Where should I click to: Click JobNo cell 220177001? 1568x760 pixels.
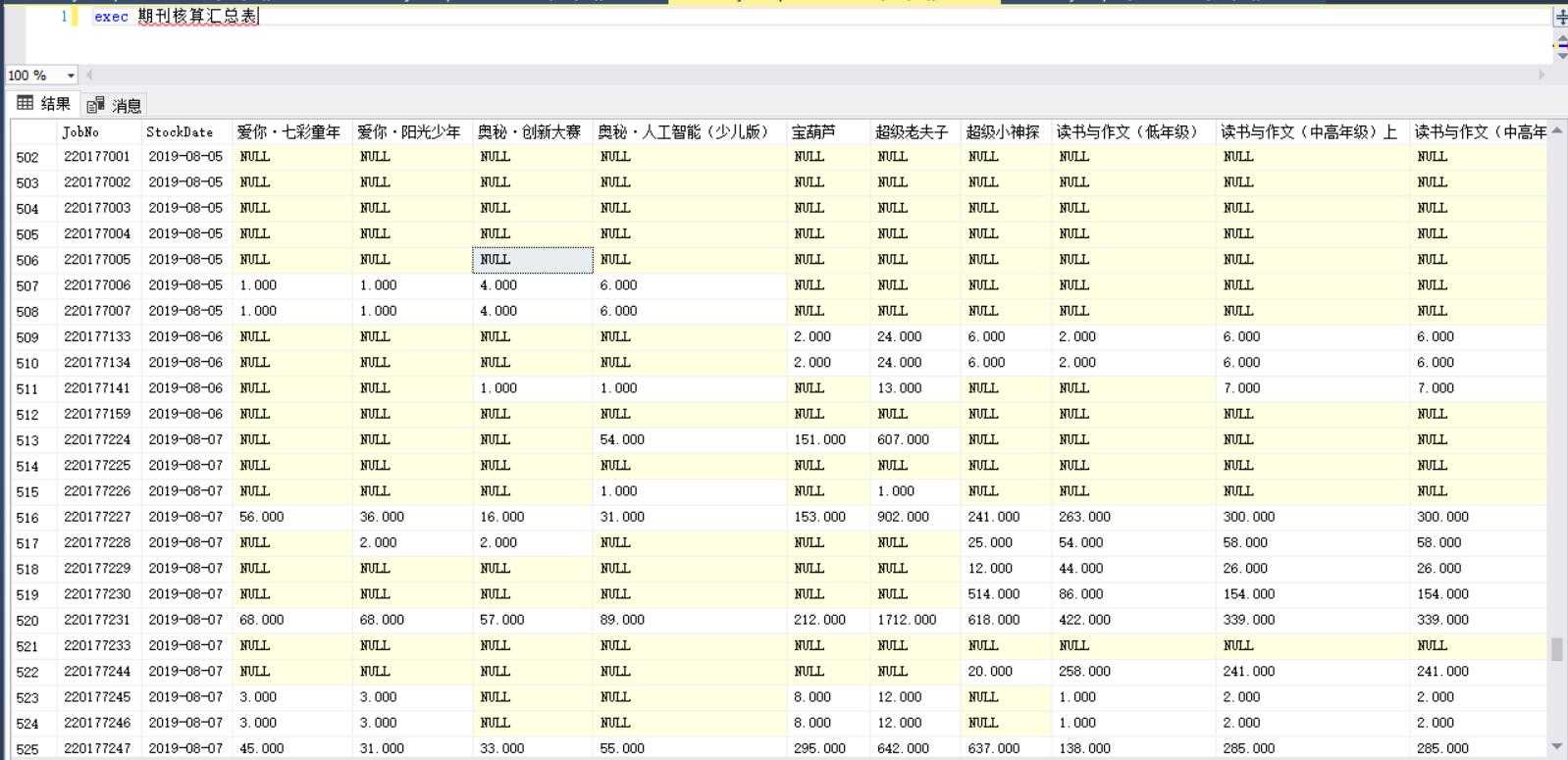coord(98,157)
